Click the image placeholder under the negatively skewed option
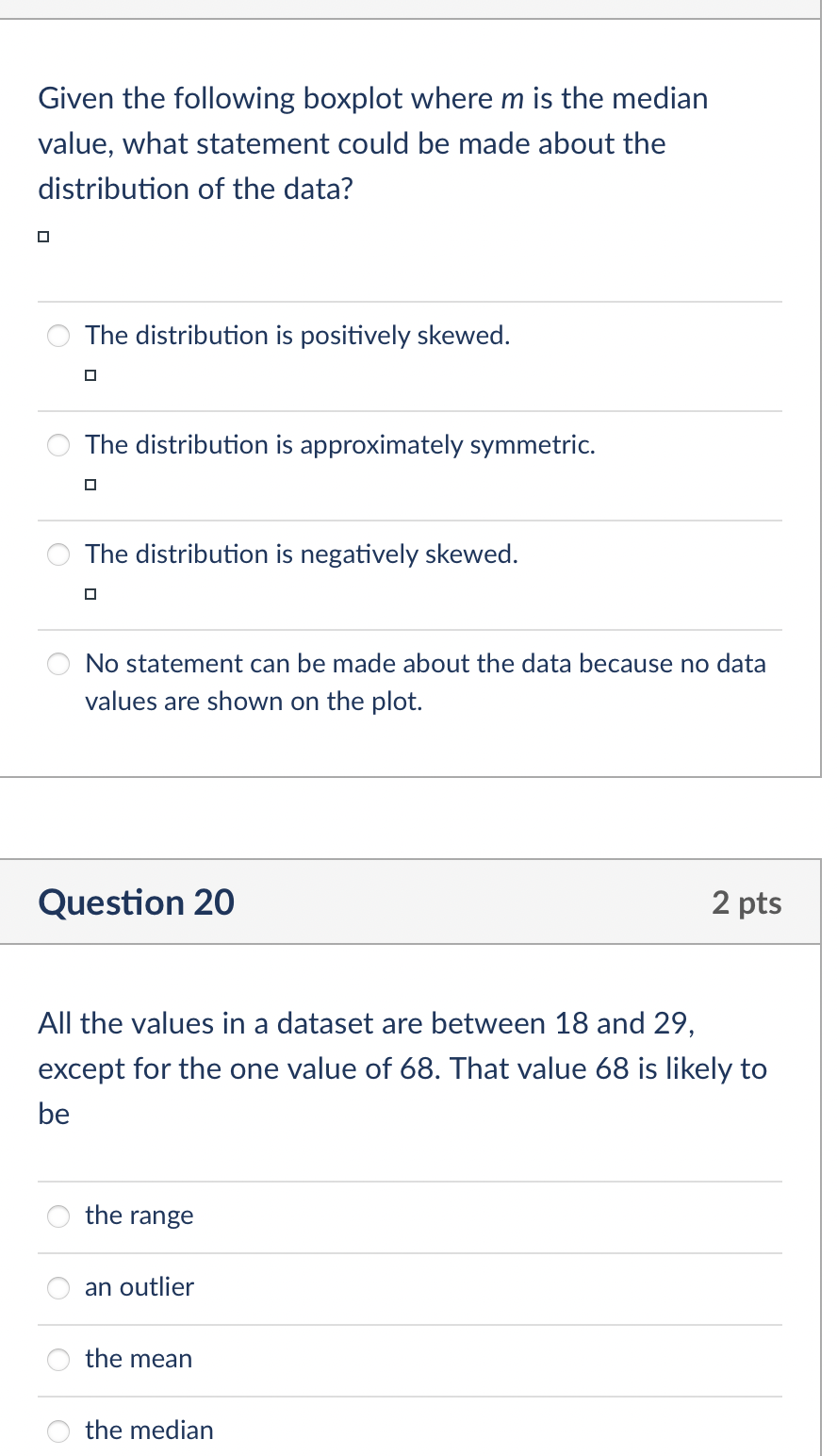The image size is (837, 1456). click(90, 593)
